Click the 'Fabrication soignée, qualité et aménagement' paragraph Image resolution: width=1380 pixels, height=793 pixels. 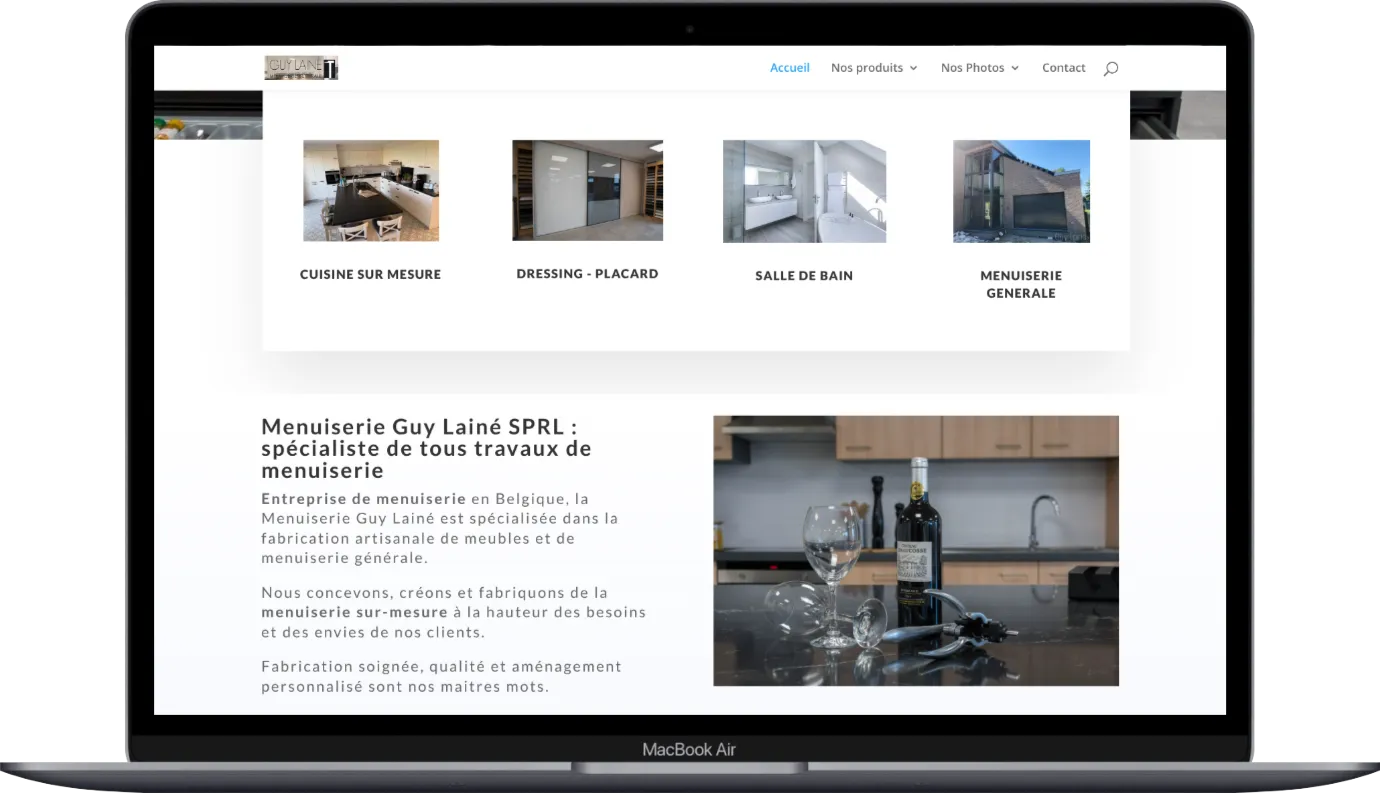pos(441,676)
